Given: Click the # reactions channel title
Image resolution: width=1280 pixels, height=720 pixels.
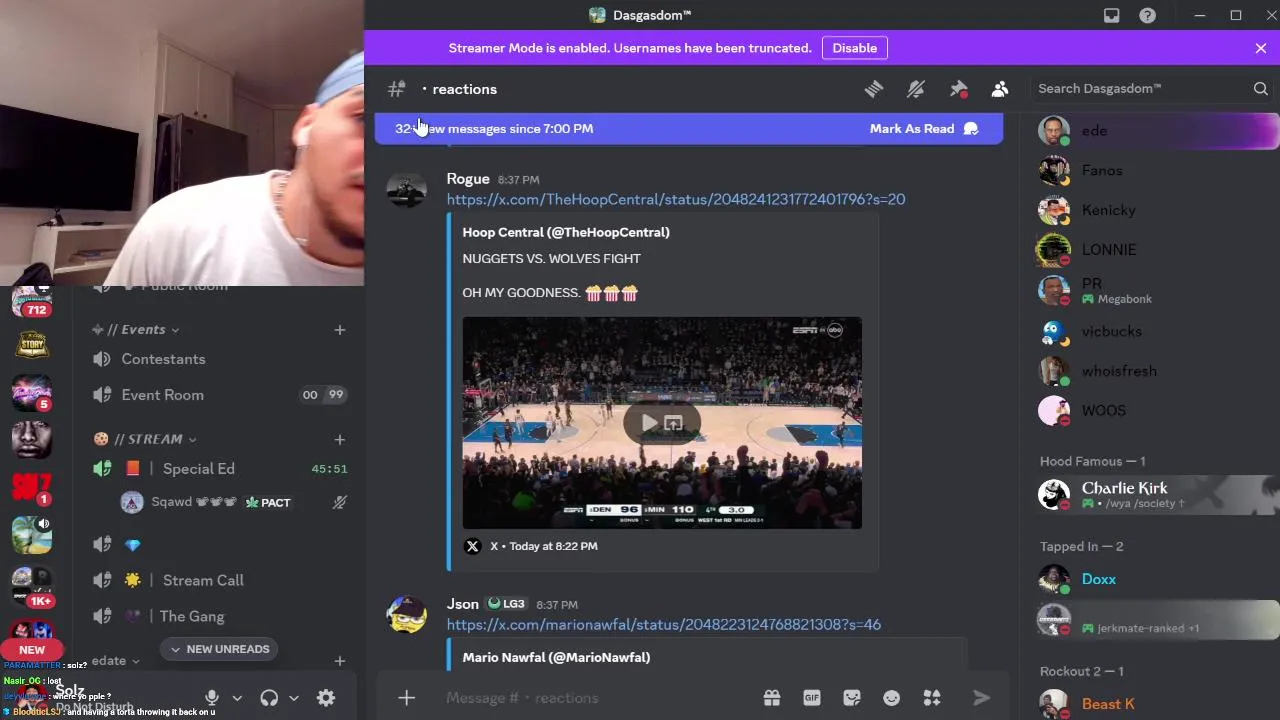Looking at the screenshot, I should tap(465, 89).
